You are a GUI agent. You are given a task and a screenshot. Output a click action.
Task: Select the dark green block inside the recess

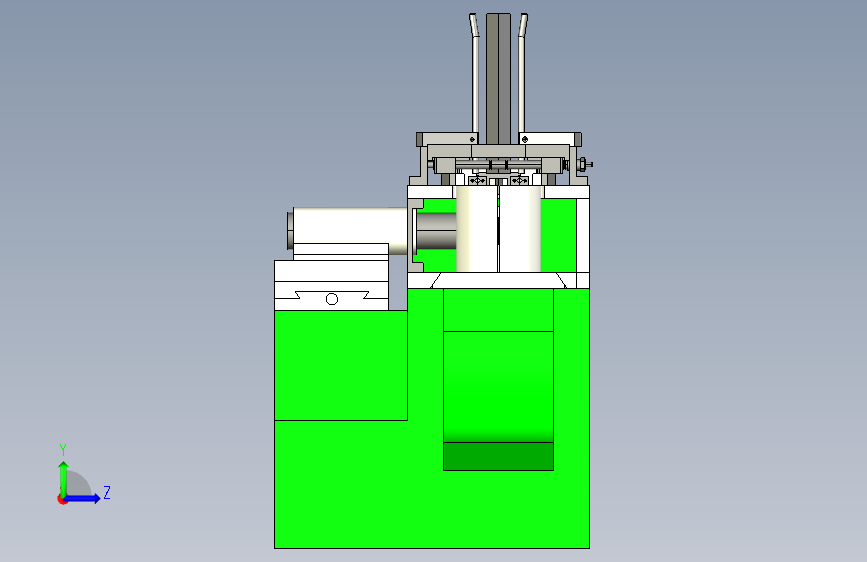click(498, 456)
